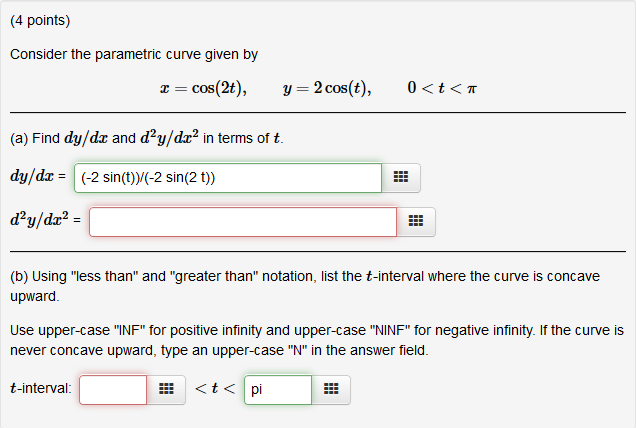Open equation editor beside the pi field
Screen dimensions: 636x428
[x=331, y=389]
